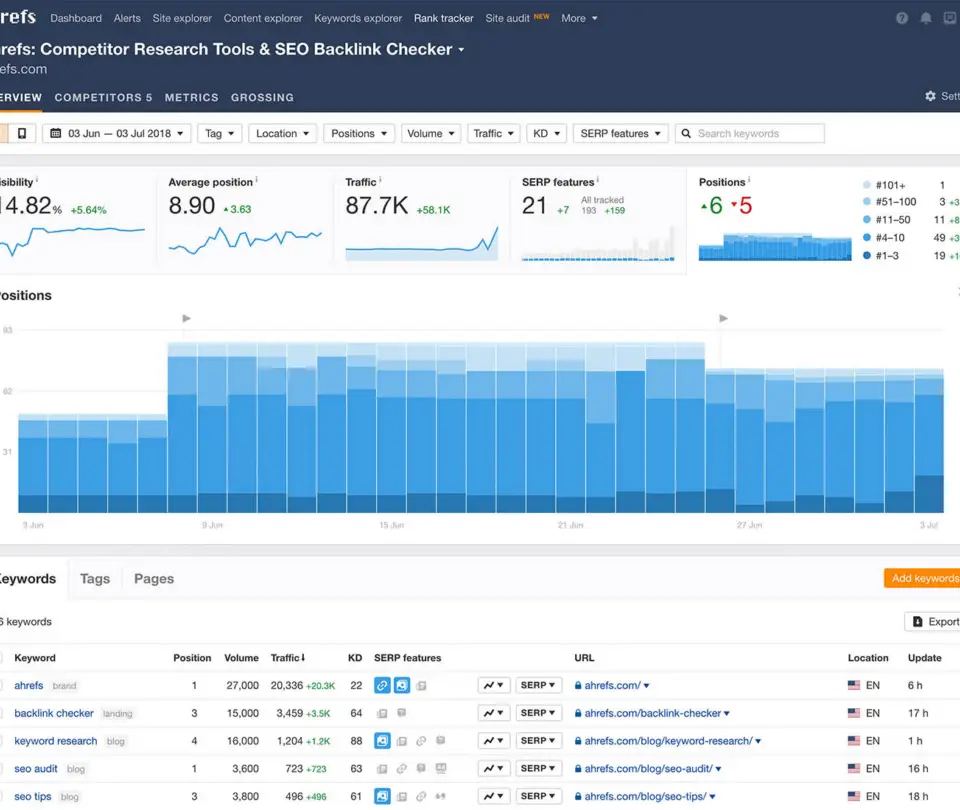Open the keyword research keyword link
This screenshot has height=810, width=960.
[56, 741]
